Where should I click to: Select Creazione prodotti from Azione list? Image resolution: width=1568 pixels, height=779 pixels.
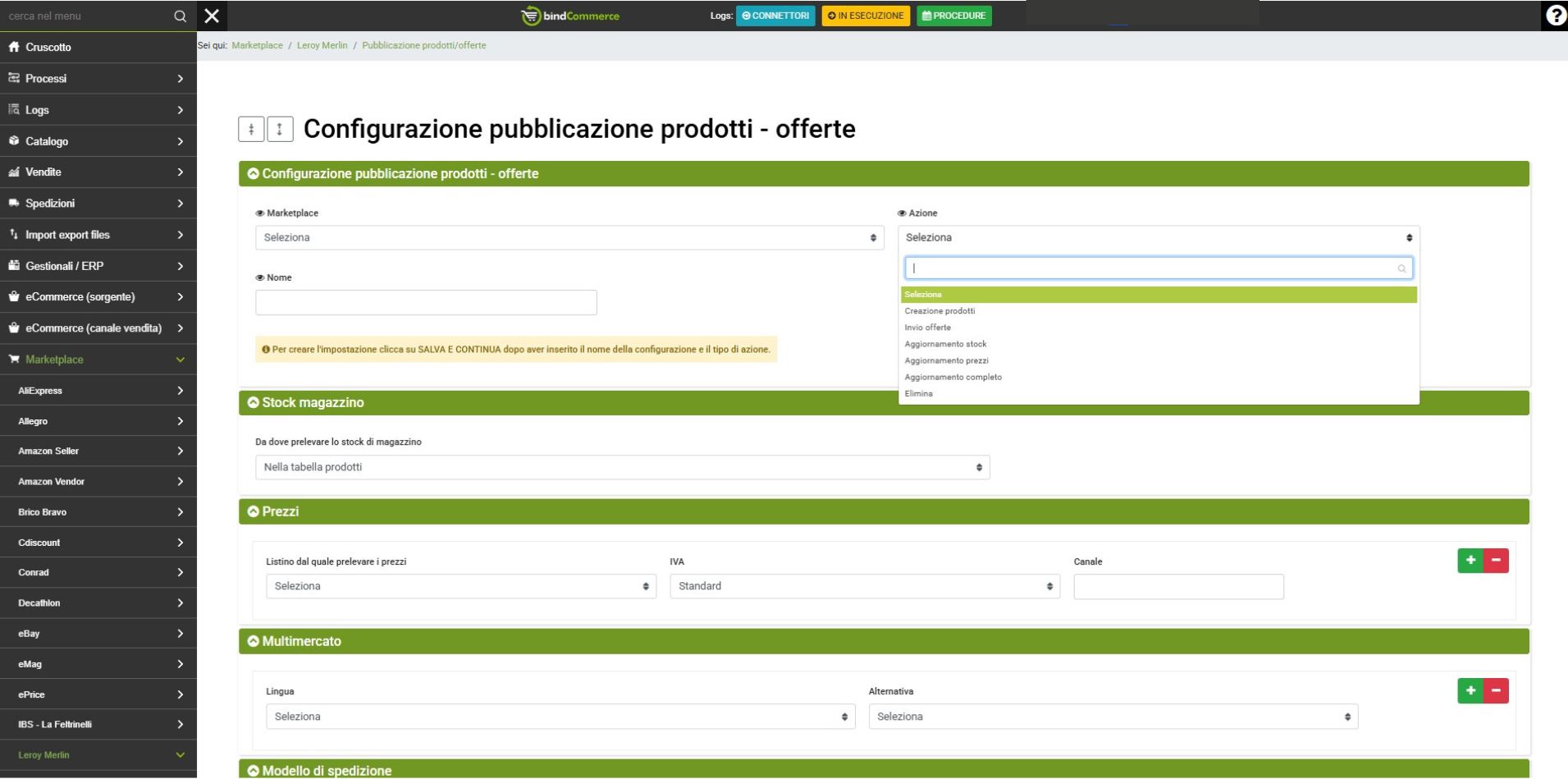pyautogui.click(x=939, y=311)
